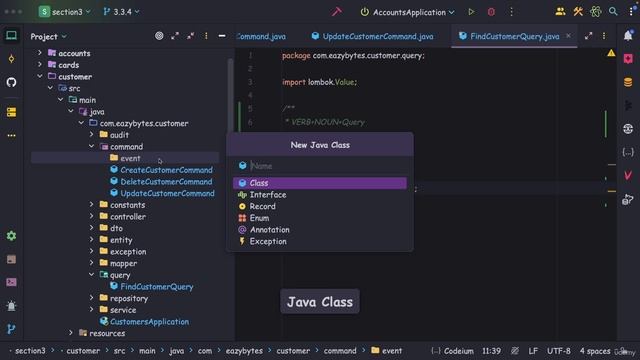
Task: Open Project panel options menu
Action: [x=206, y=36]
